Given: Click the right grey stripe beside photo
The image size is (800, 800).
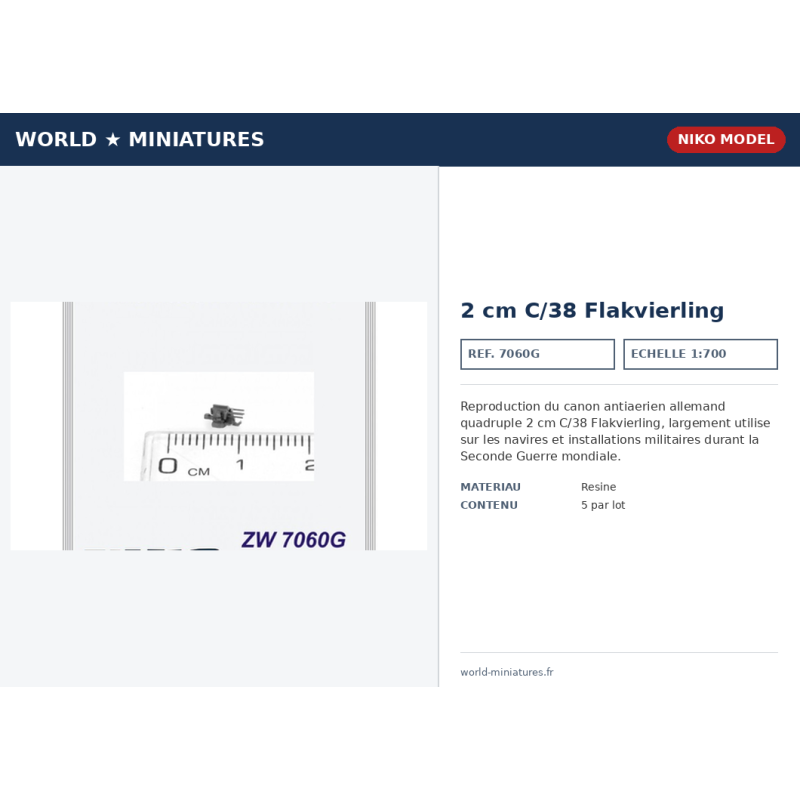Looking at the screenshot, I should (x=370, y=426).
